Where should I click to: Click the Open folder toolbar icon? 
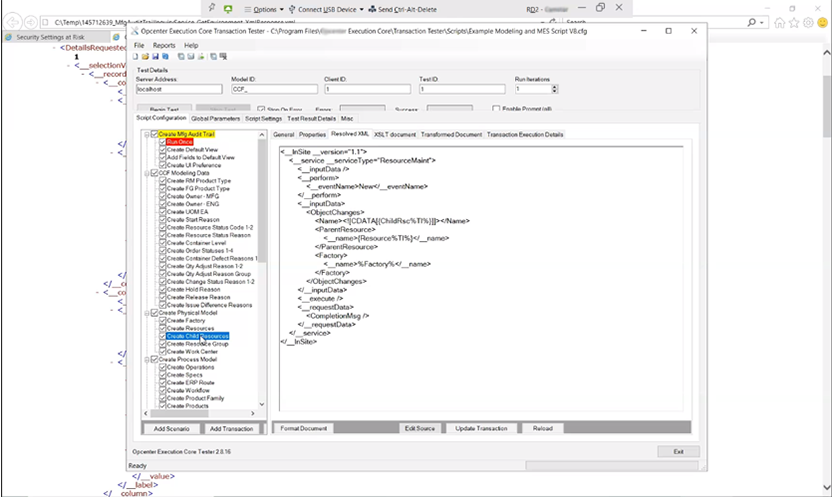tap(147, 56)
